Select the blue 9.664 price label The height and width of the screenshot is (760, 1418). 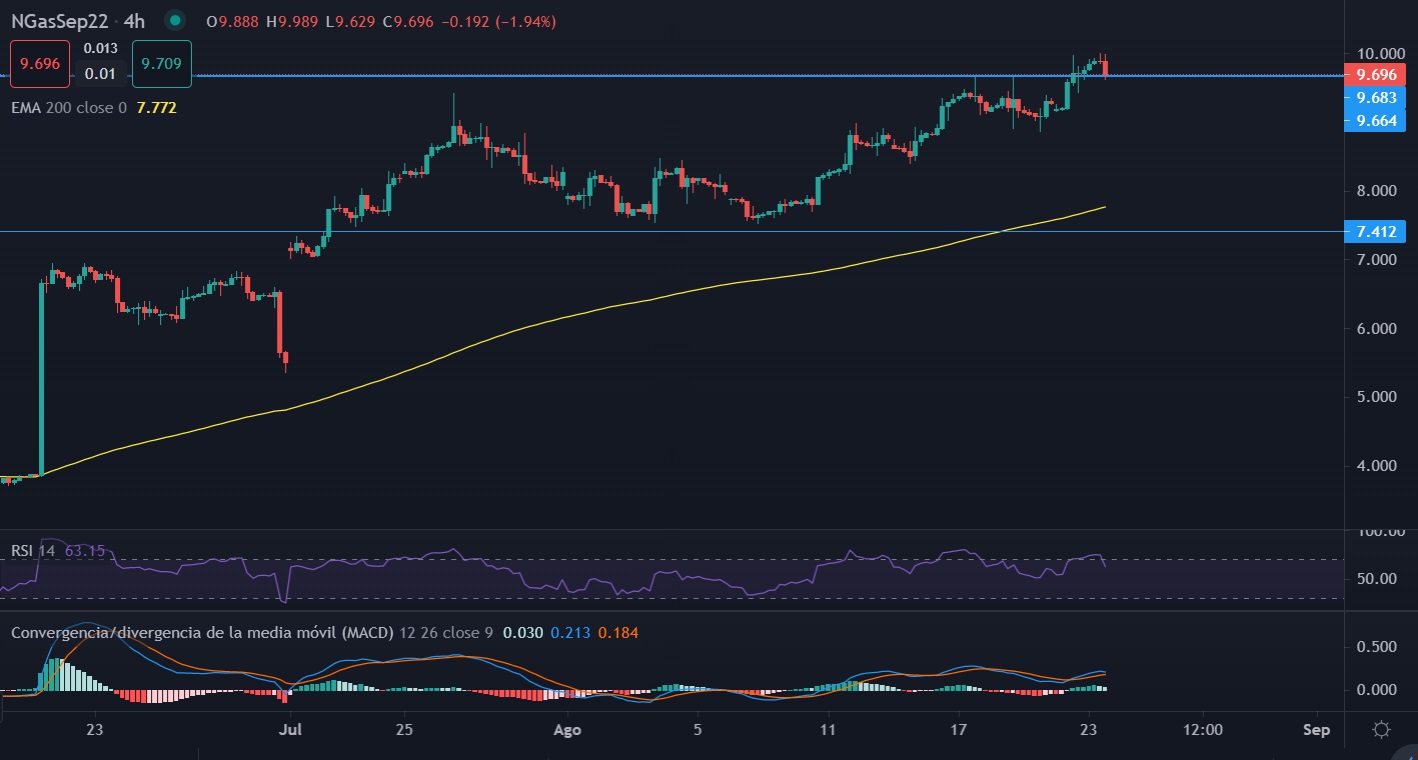click(x=1376, y=121)
